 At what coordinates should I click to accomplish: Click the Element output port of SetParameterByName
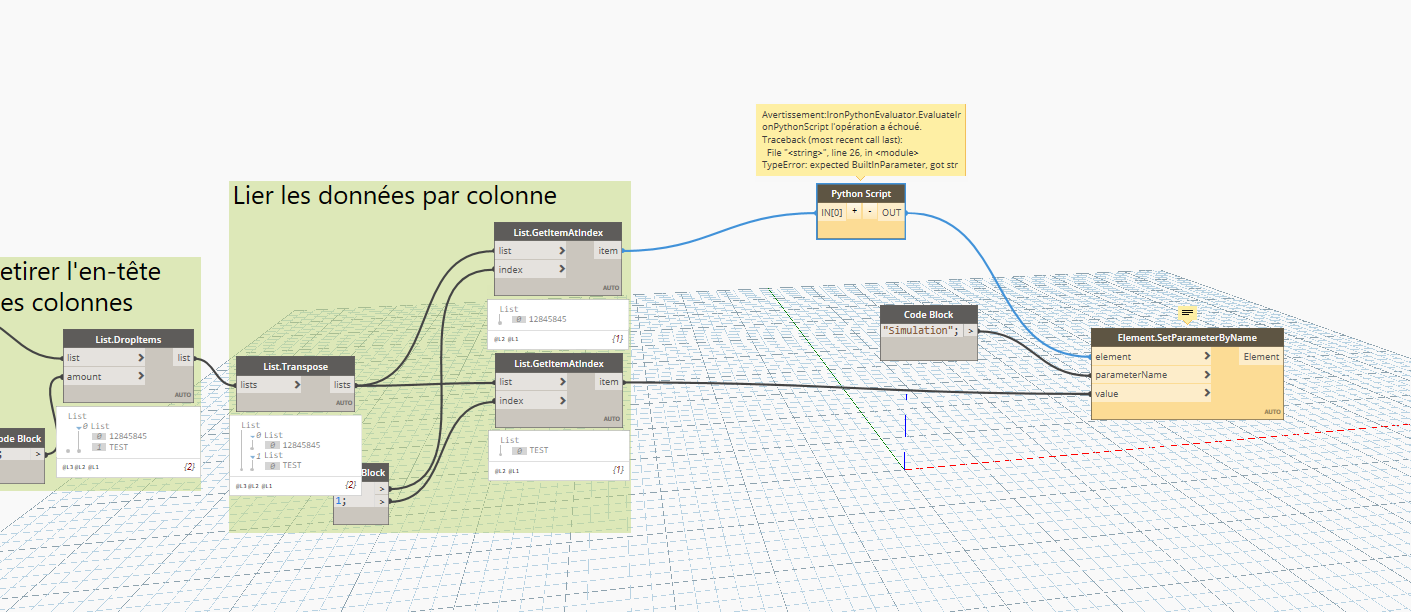(x=1260, y=356)
